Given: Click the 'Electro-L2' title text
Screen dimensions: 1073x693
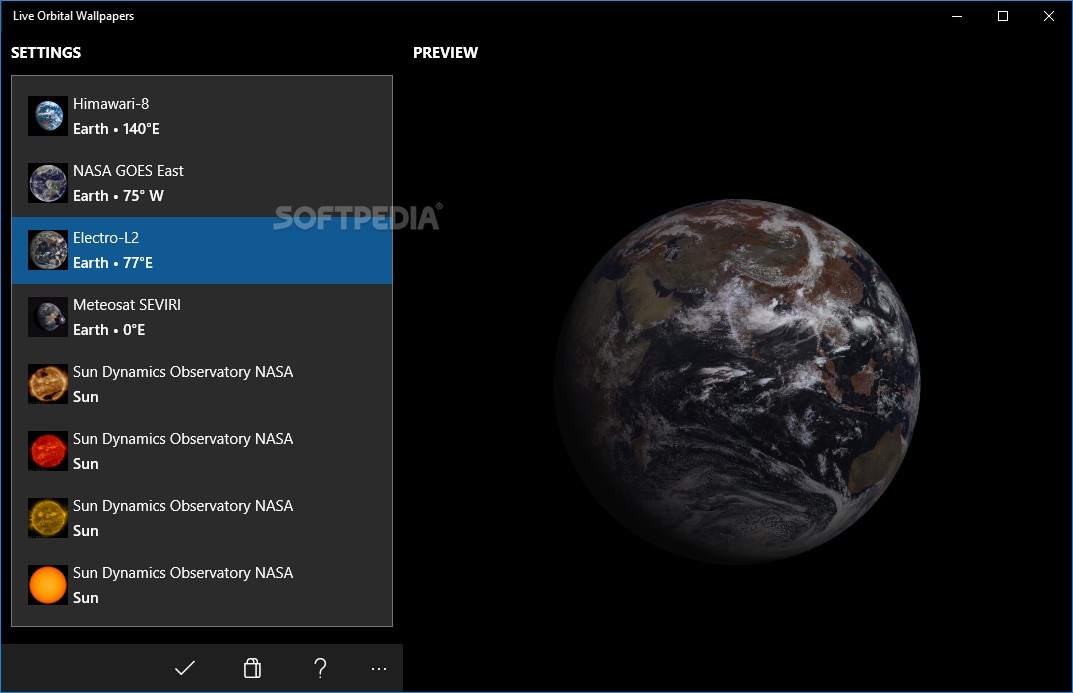Looking at the screenshot, I should pyautogui.click(x=106, y=237).
